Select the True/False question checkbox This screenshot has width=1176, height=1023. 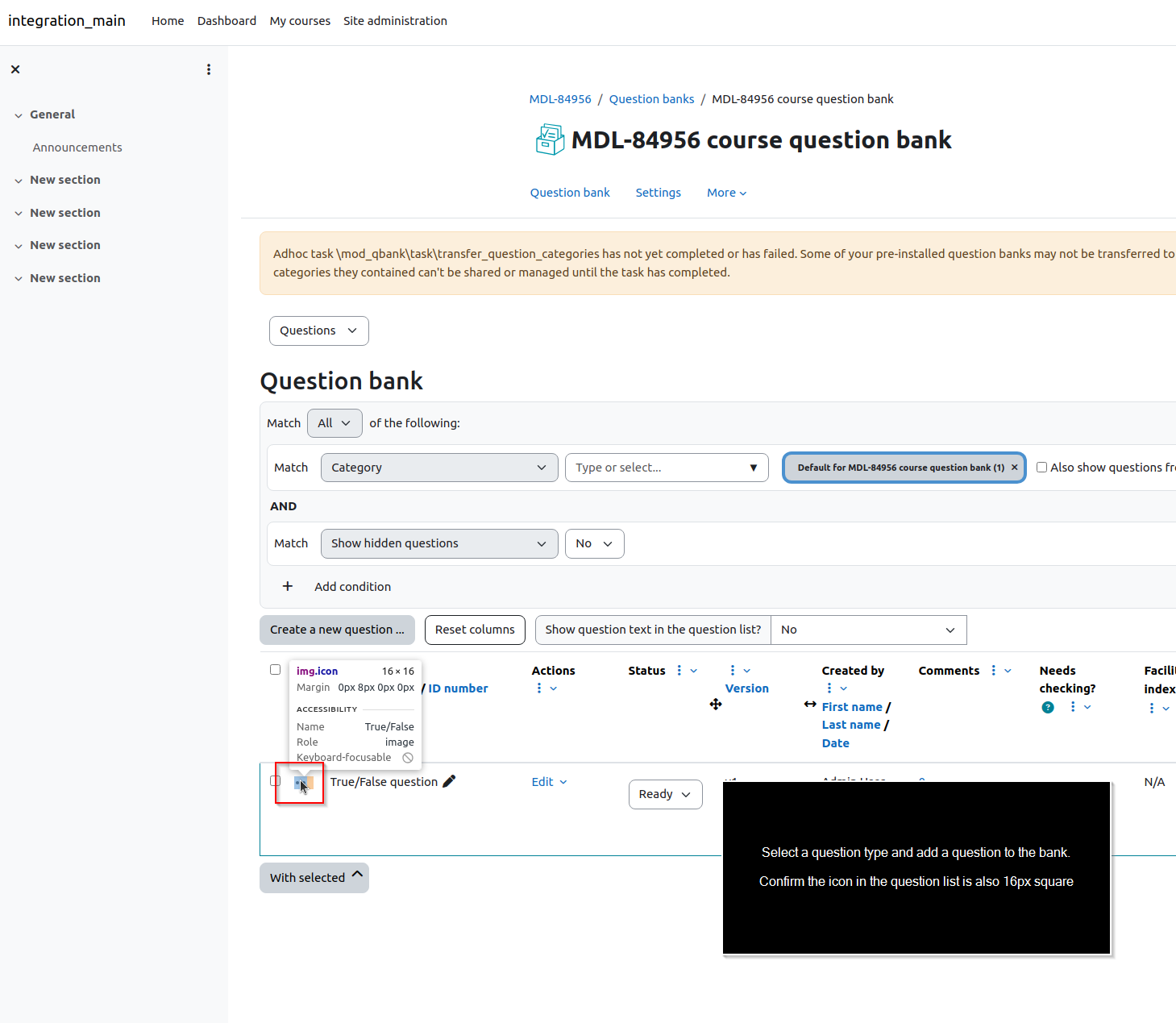[x=276, y=781]
